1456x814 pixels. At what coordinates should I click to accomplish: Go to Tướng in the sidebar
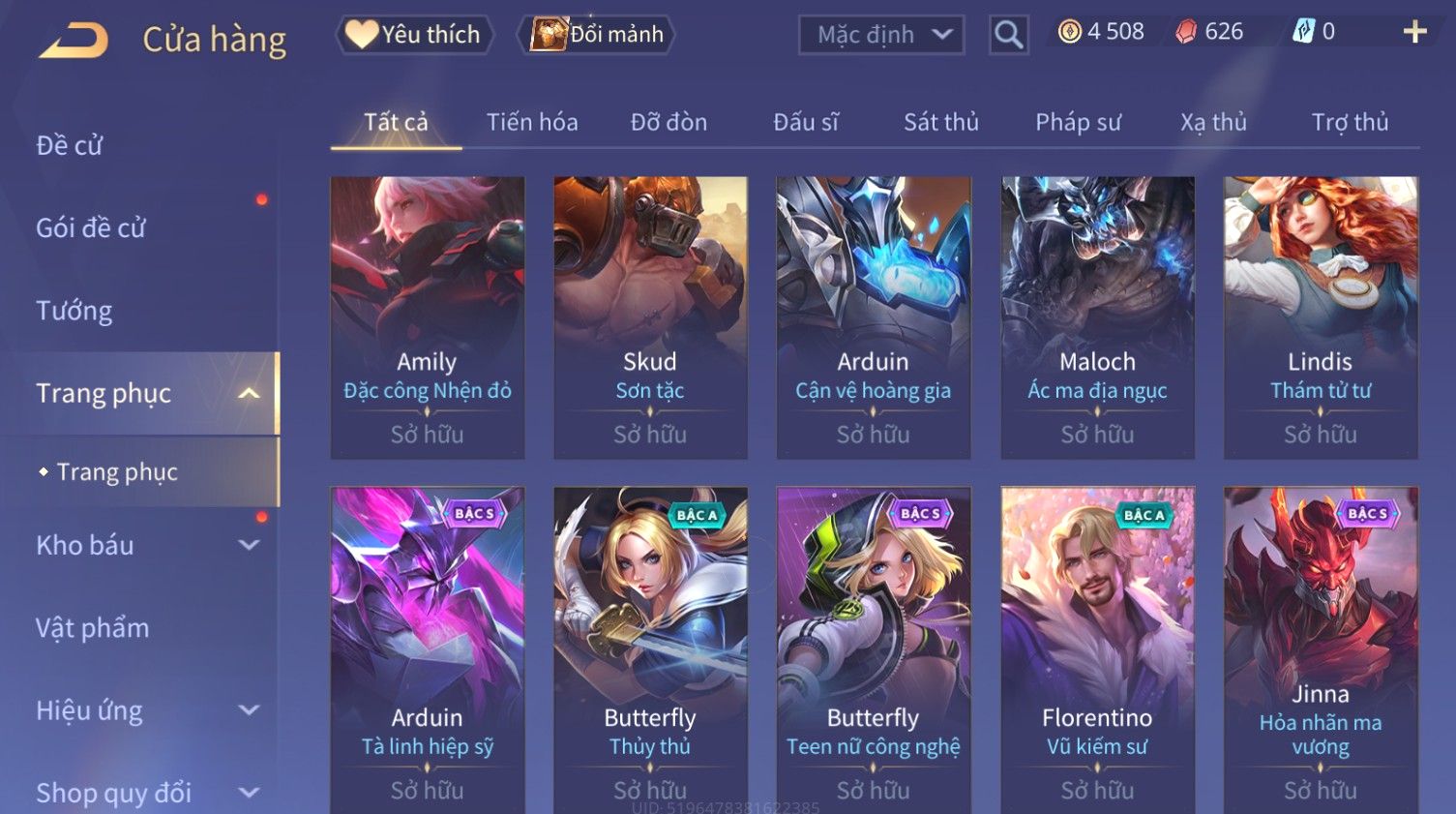point(74,311)
